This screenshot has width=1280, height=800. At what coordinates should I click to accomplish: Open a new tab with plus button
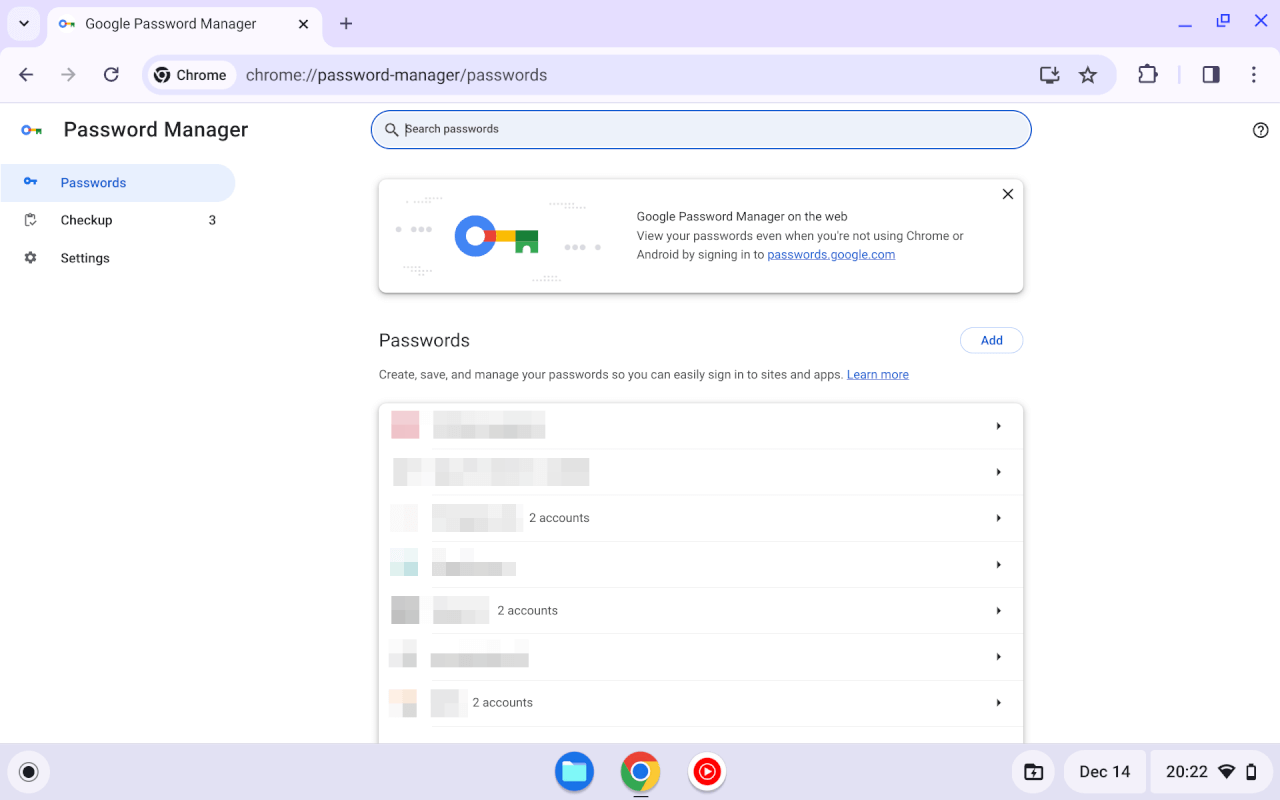pyautogui.click(x=346, y=23)
